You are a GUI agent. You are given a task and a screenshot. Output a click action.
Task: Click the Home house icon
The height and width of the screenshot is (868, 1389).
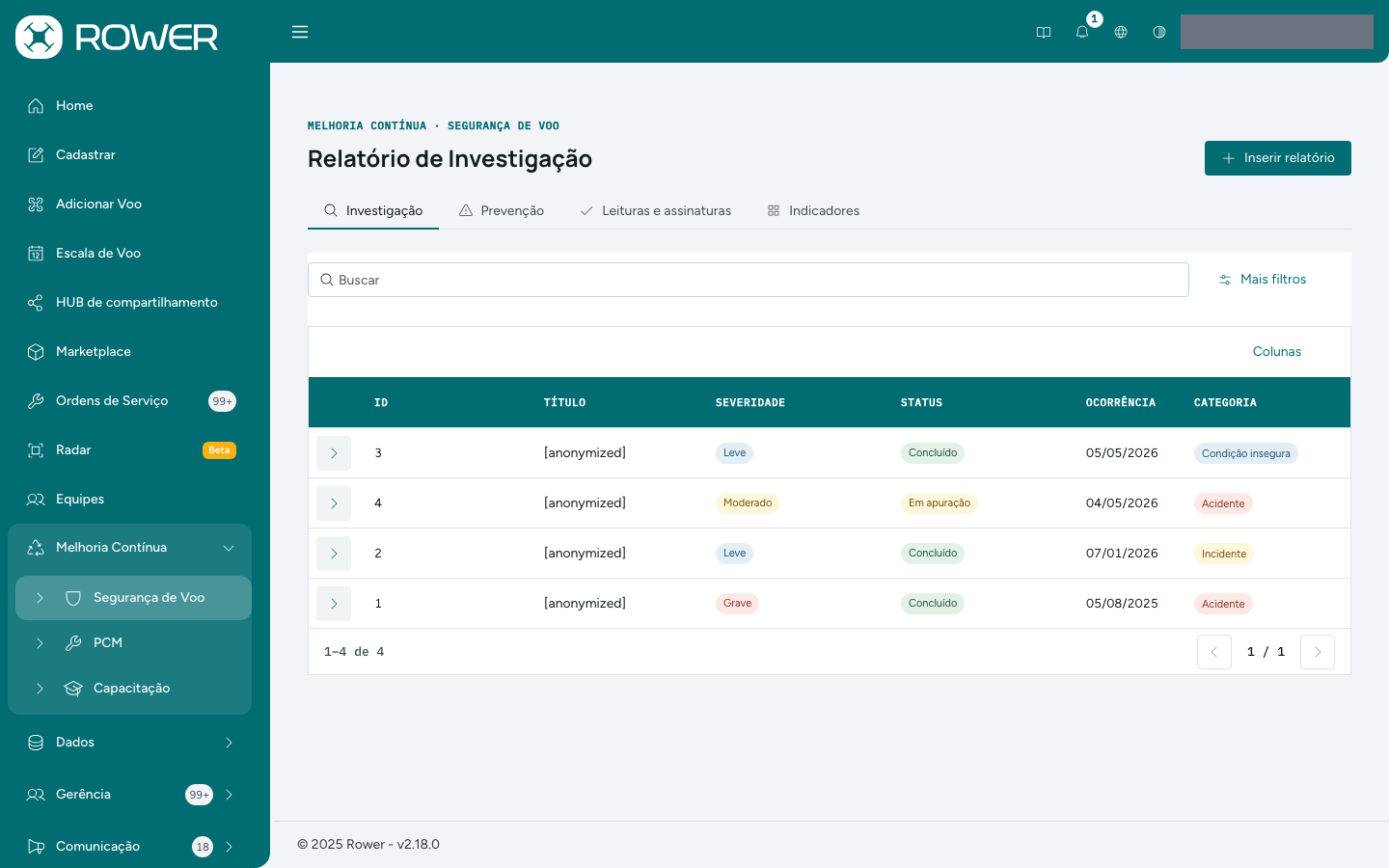point(36,106)
